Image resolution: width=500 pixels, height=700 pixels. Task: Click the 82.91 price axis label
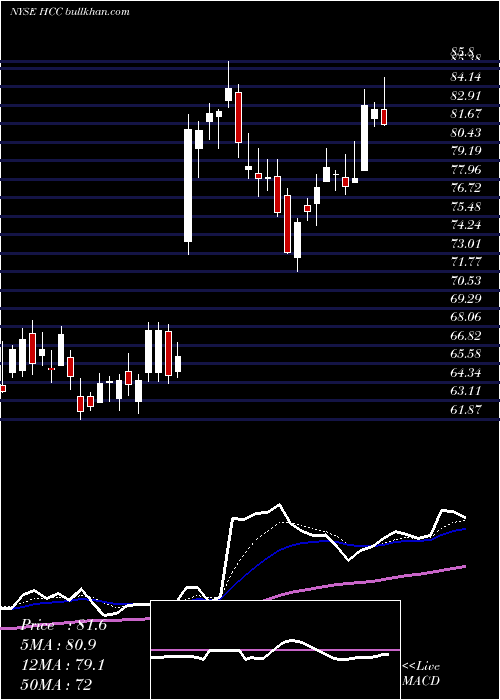(466, 96)
